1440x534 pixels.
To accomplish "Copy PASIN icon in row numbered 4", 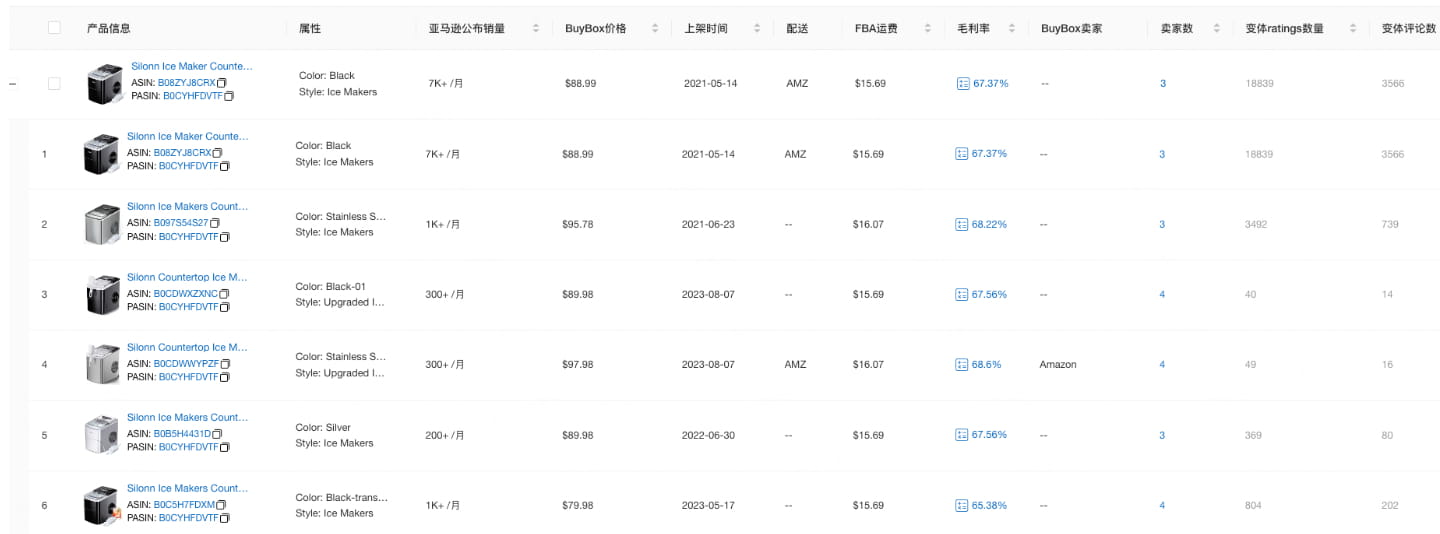I will pos(225,378).
